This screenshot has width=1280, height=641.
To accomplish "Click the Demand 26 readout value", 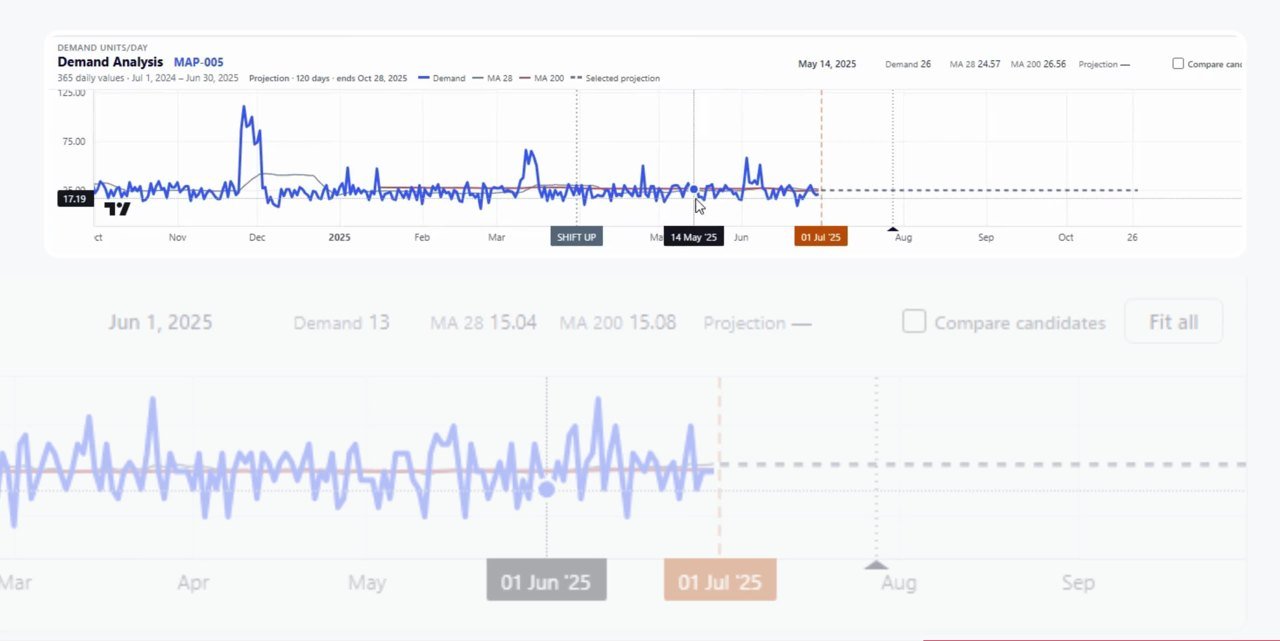I will pos(908,64).
